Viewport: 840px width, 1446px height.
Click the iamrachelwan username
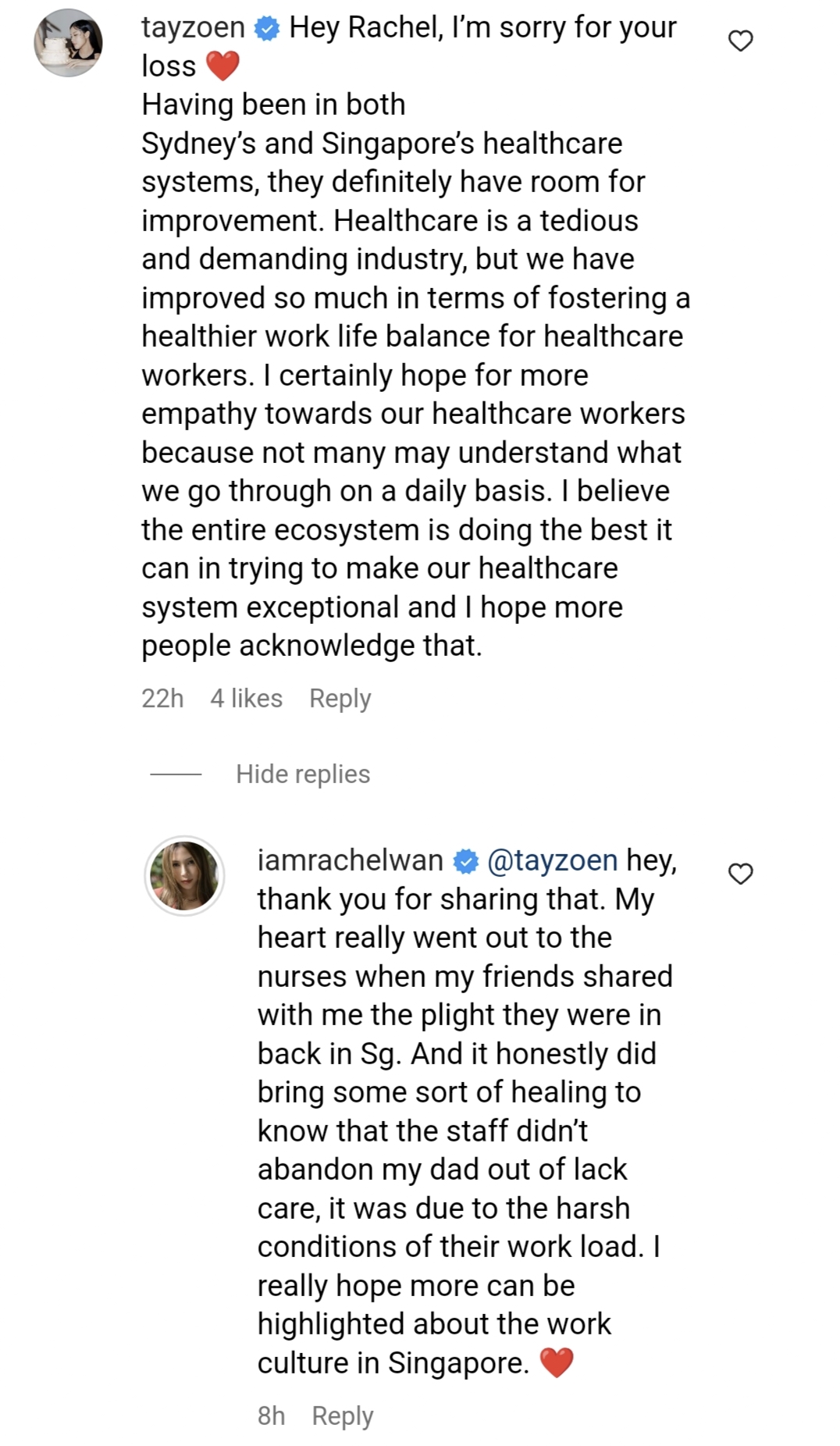[x=351, y=860]
